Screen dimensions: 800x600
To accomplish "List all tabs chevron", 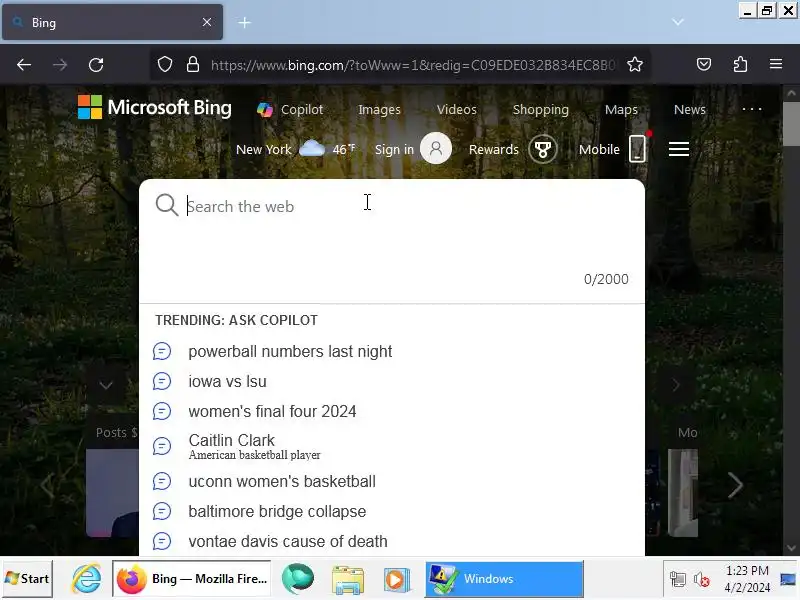I will tap(678, 22).
